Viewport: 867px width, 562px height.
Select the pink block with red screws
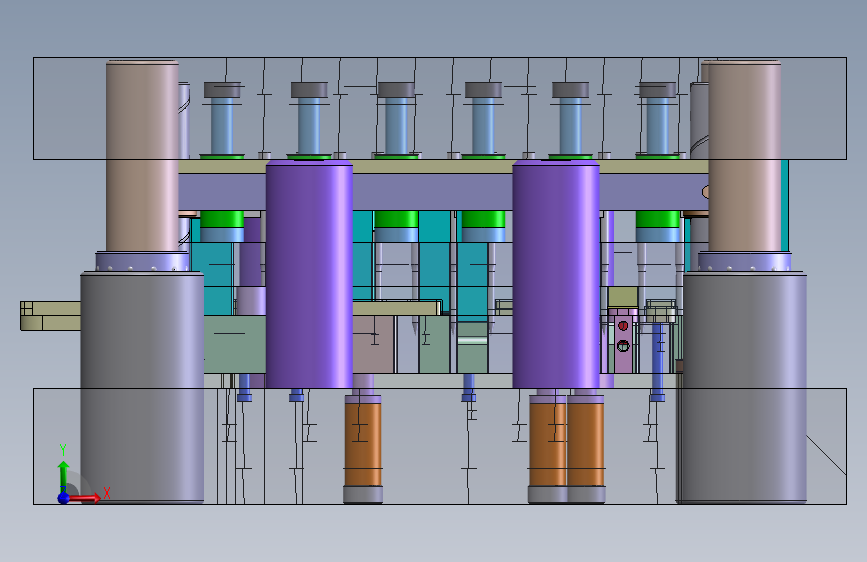coord(623,341)
